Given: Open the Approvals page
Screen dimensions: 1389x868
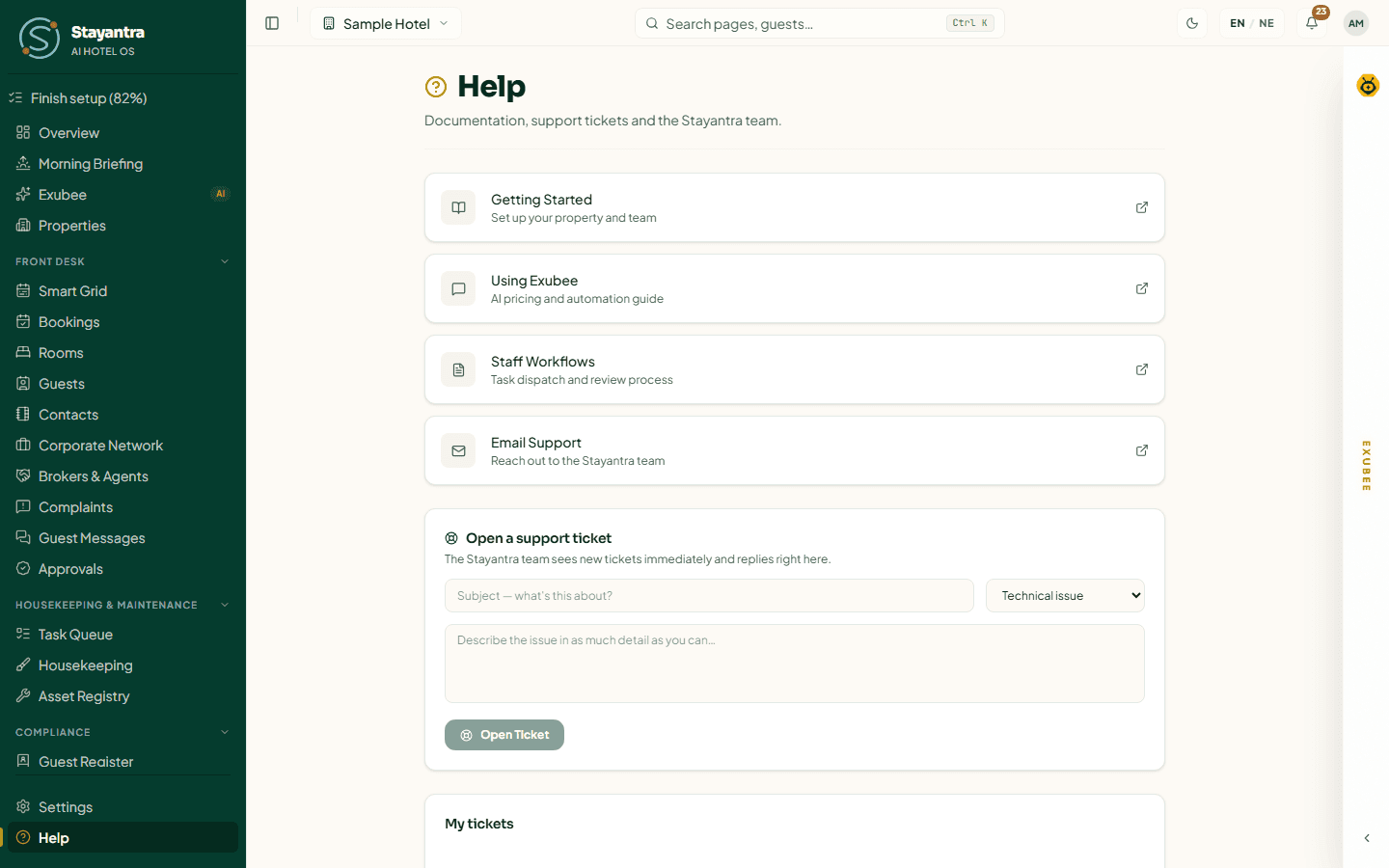Looking at the screenshot, I should pos(123,569).
